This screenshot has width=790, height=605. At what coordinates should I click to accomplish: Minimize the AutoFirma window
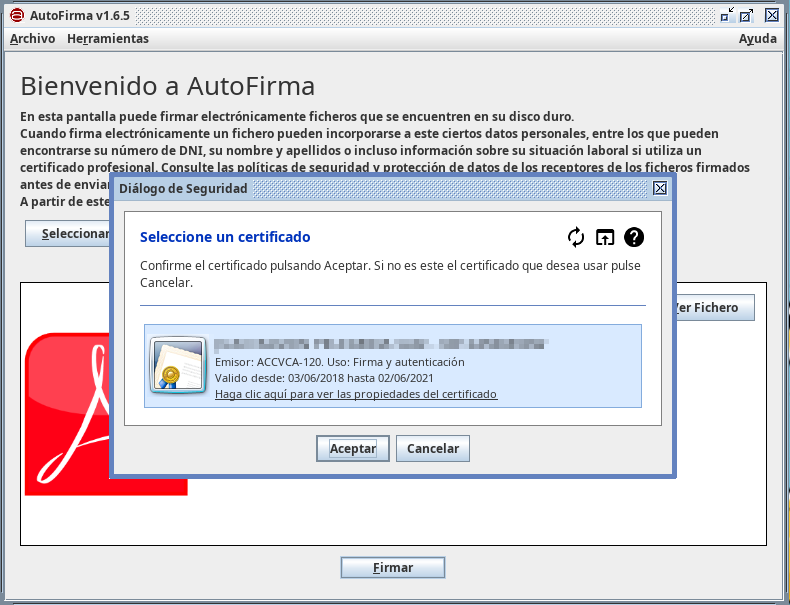point(728,15)
